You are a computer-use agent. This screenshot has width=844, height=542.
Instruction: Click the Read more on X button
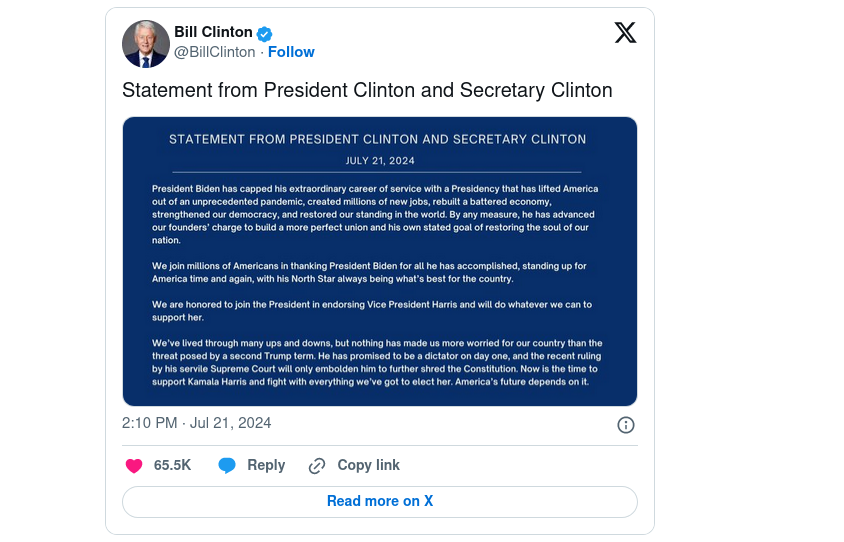point(380,502)
